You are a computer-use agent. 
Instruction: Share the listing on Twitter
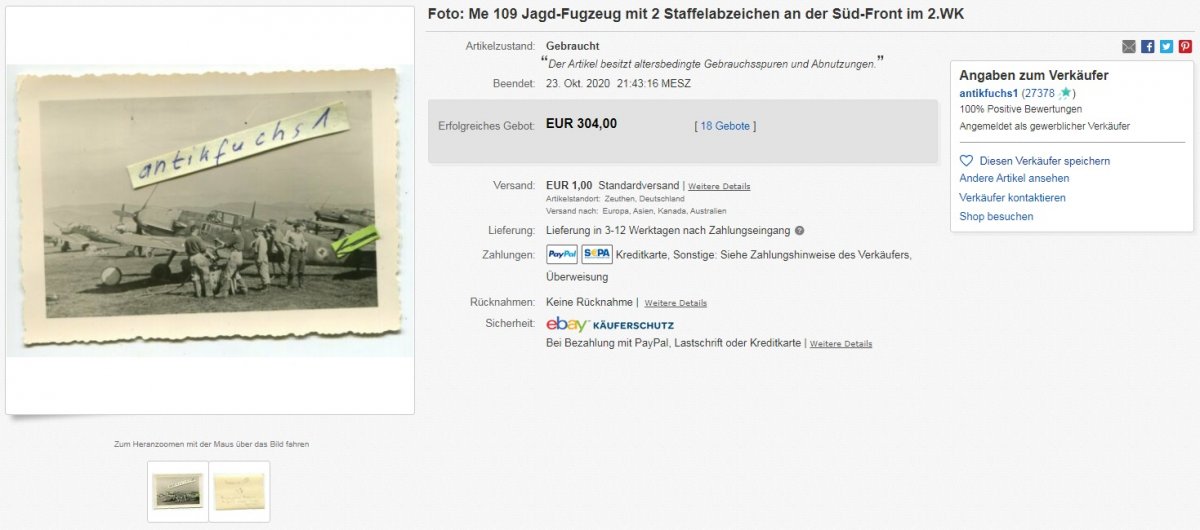tap(1166, 46)
